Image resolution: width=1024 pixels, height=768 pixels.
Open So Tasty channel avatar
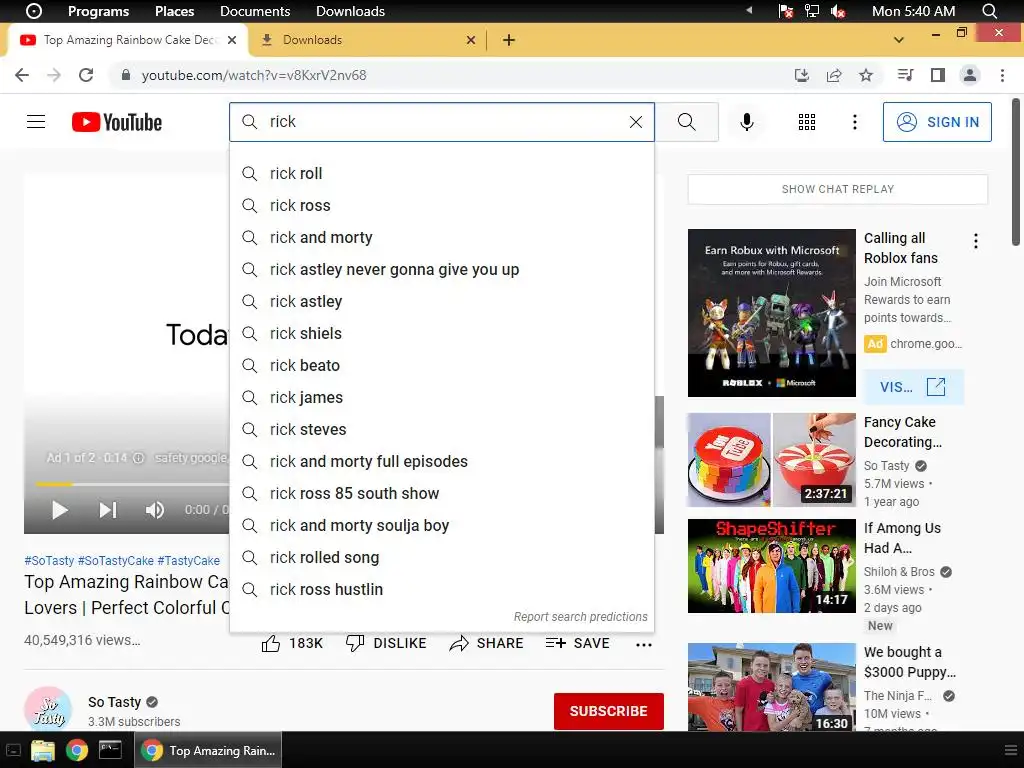[48, 709]
